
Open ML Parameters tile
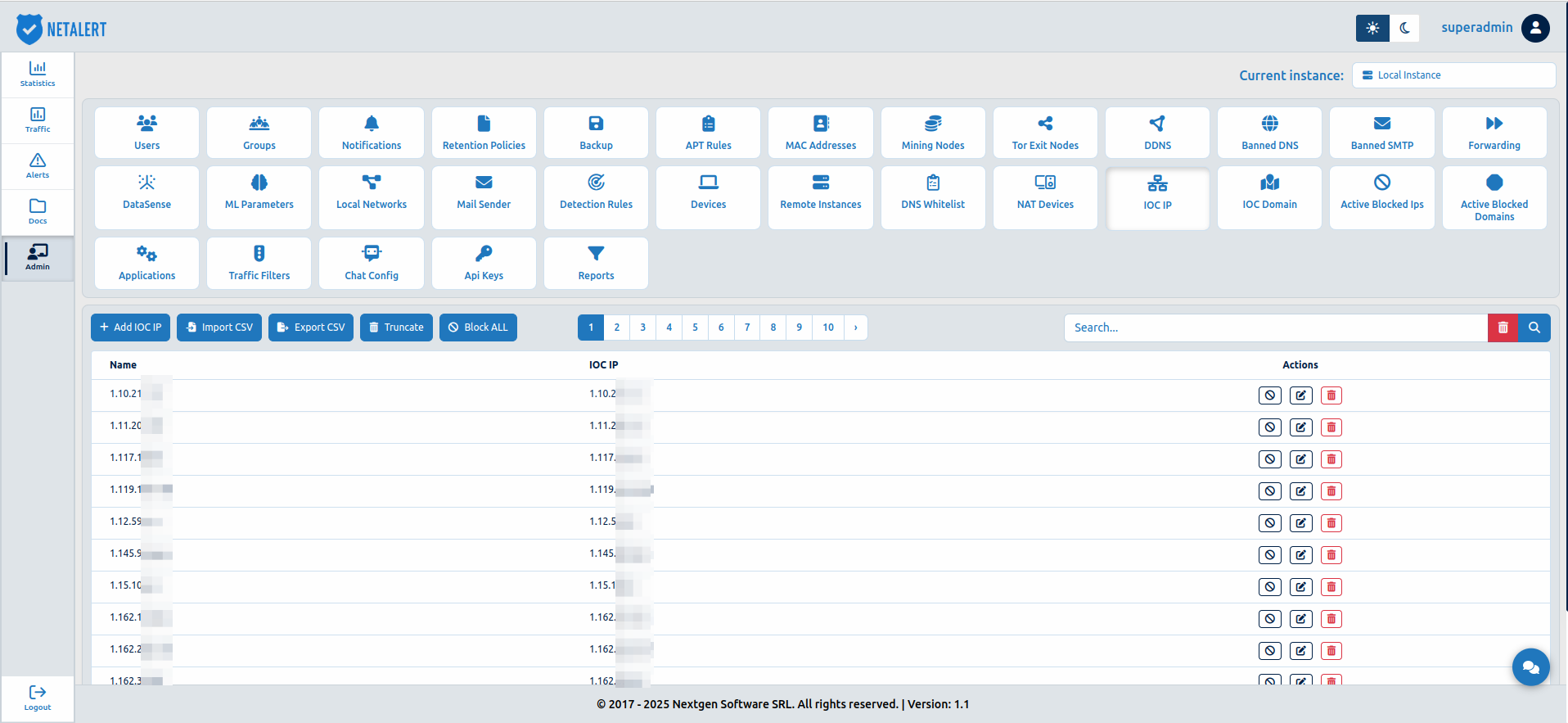point(259,197)
